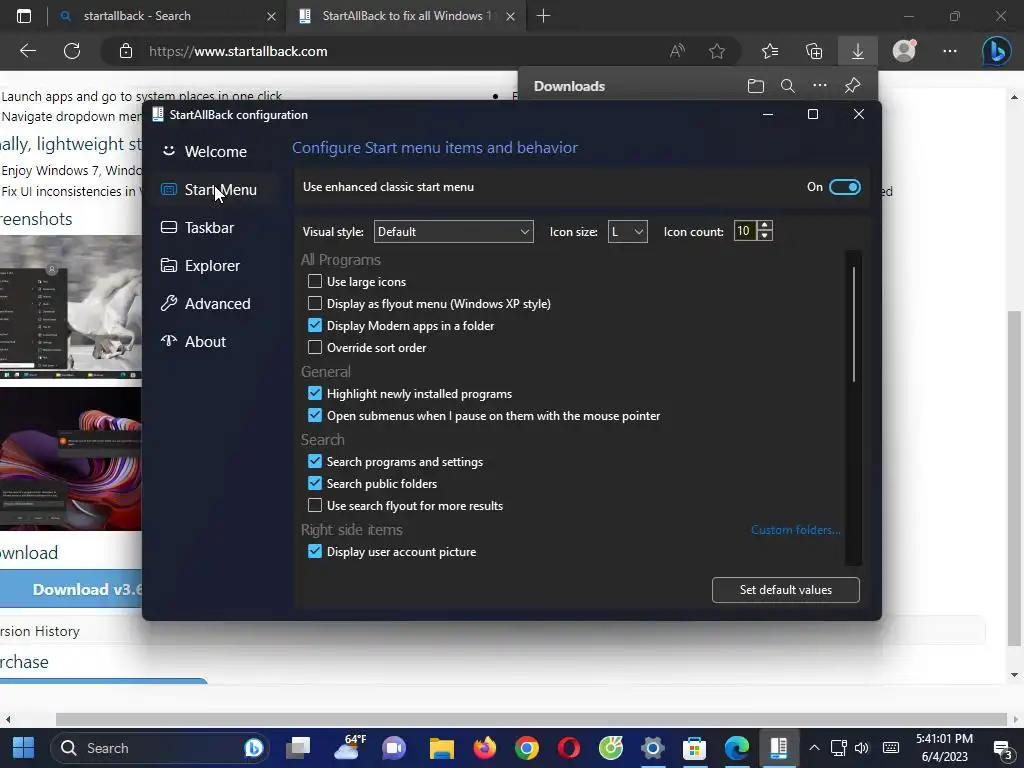Viewport: 1024px width, 768px height.
Task: Click the taskbar Search box
Action: click(159, 748)
